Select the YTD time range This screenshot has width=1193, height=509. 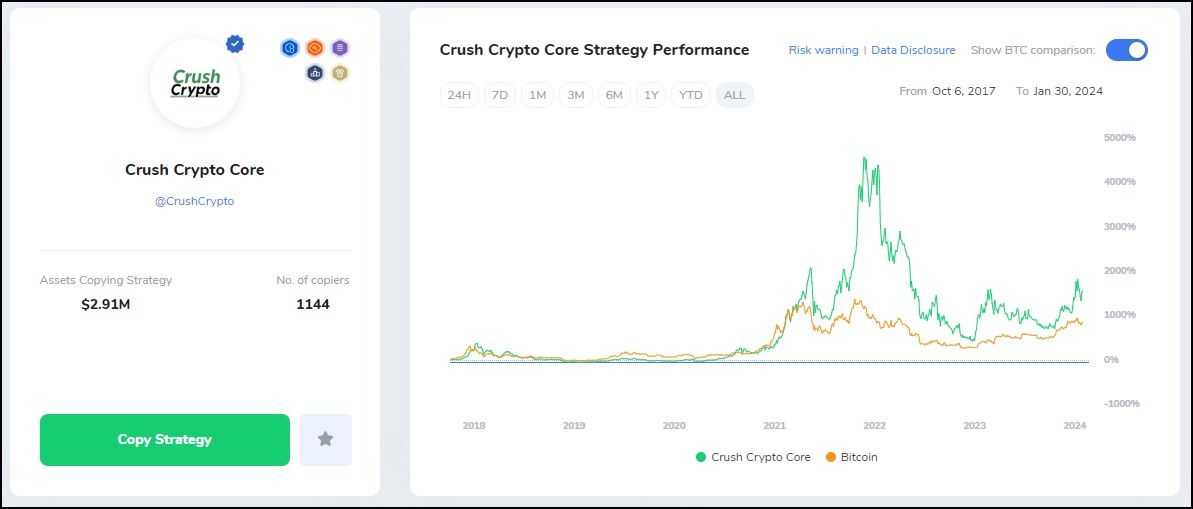(x=691, y=95)
